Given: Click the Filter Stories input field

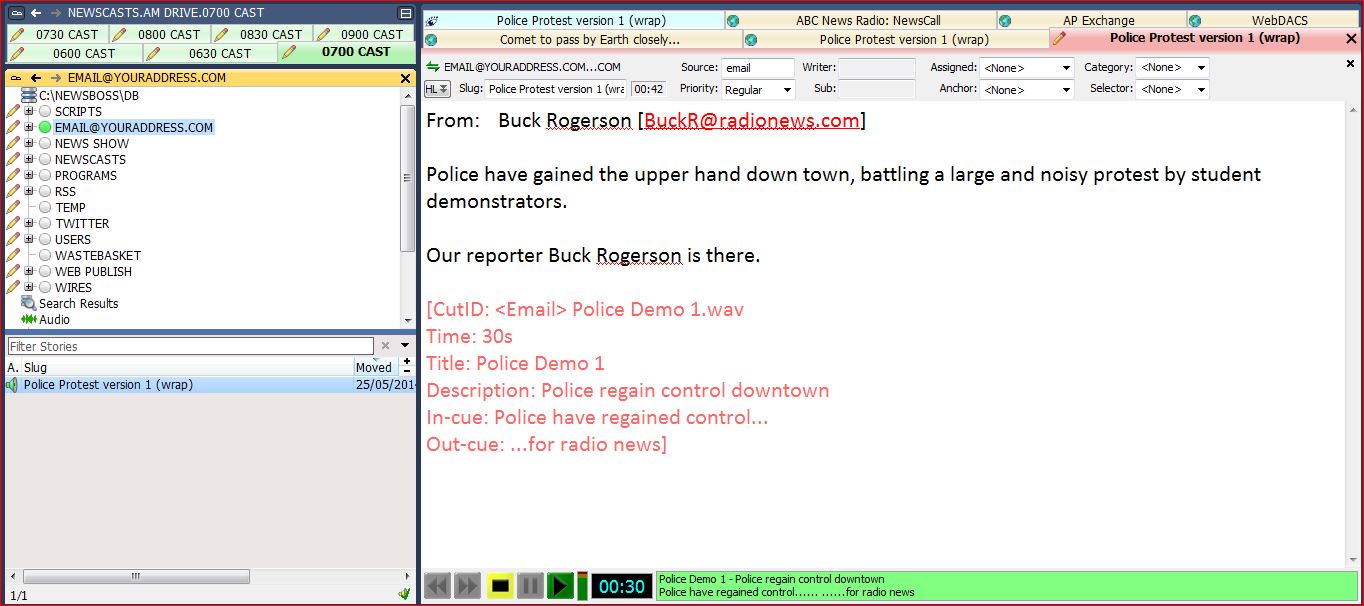Looking at the screenshot, I should point(192,346).
